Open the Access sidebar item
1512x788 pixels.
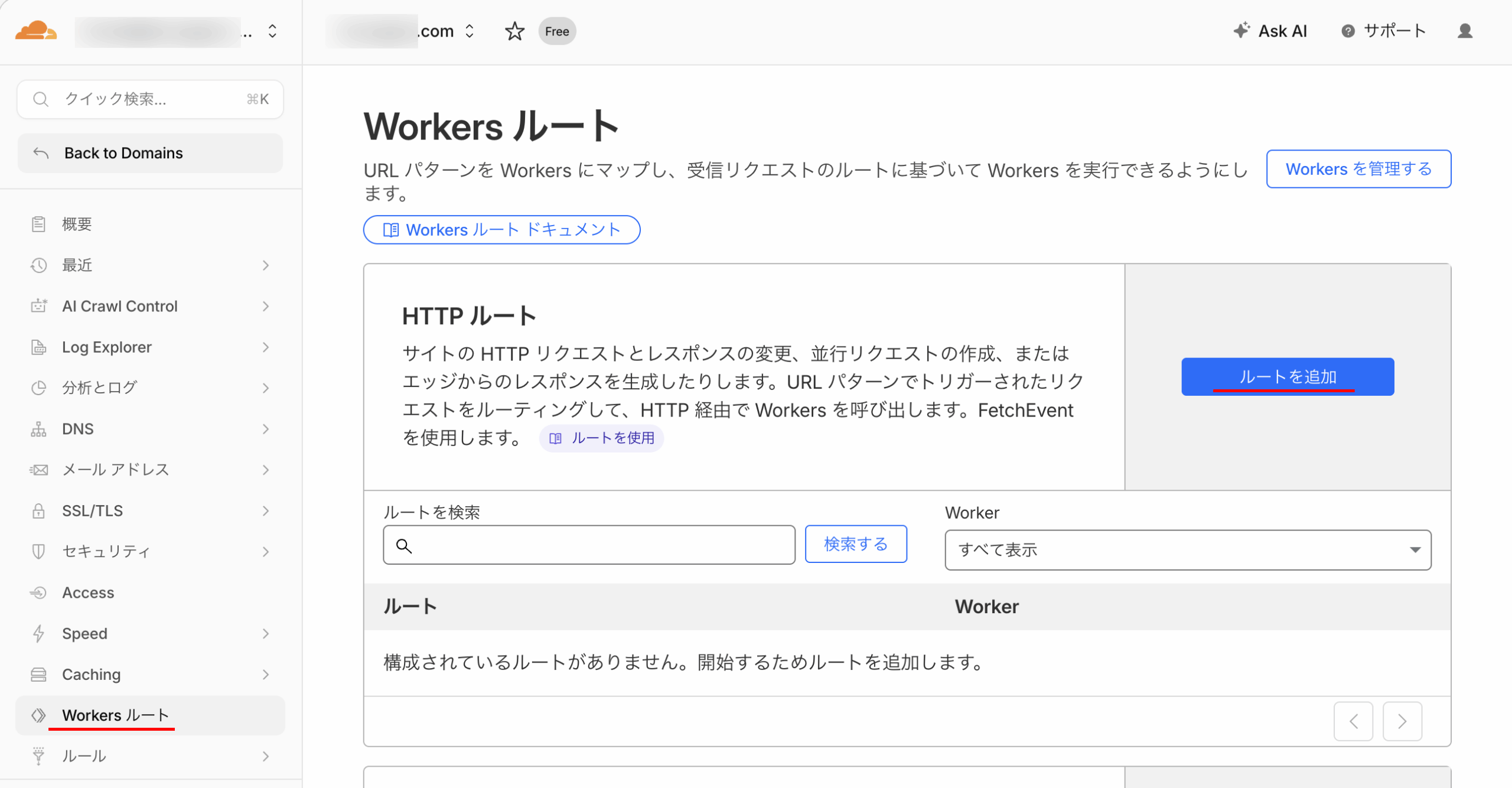[x=88, y=592]
